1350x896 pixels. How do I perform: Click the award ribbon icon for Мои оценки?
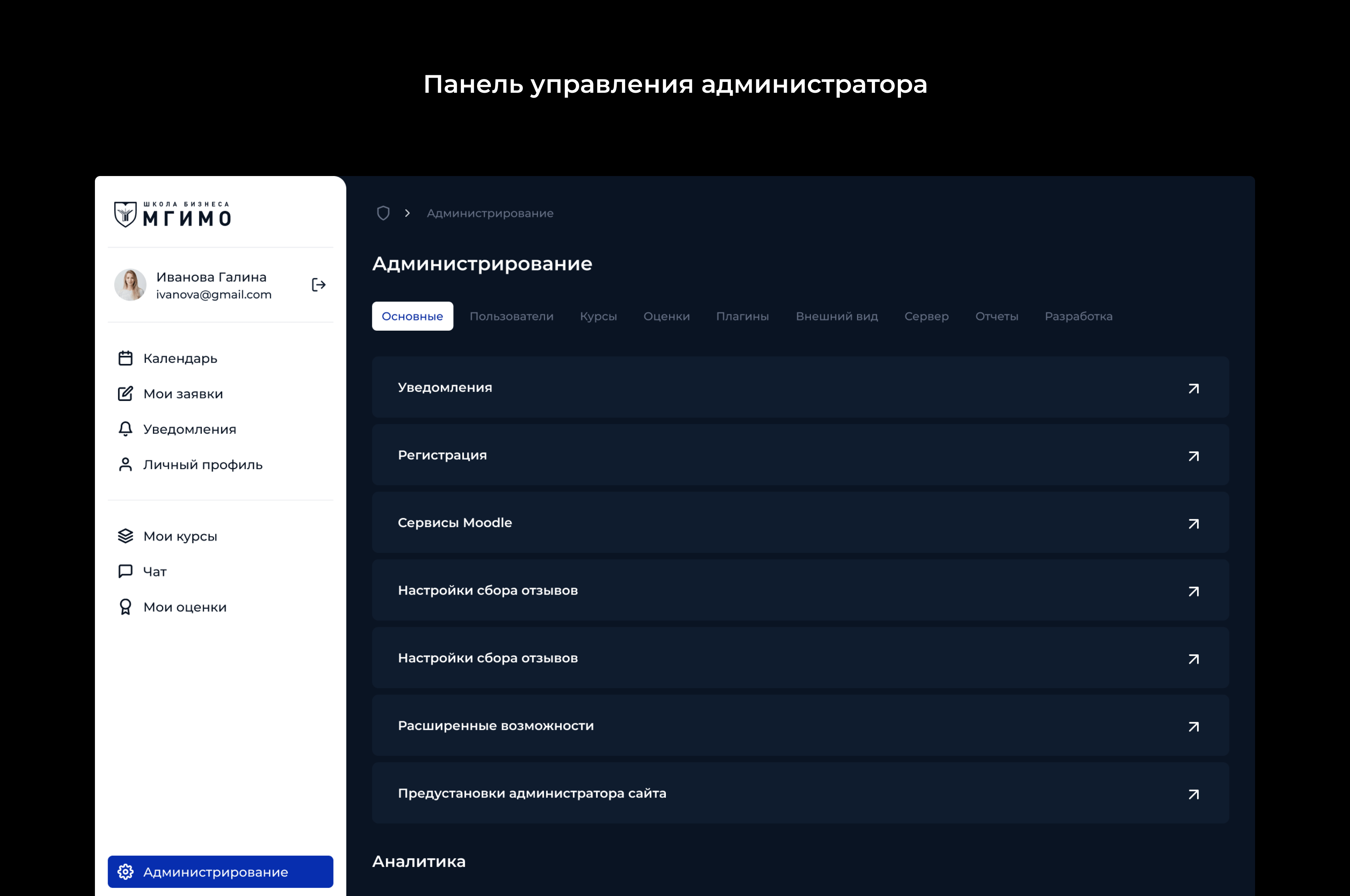point(125,607)
